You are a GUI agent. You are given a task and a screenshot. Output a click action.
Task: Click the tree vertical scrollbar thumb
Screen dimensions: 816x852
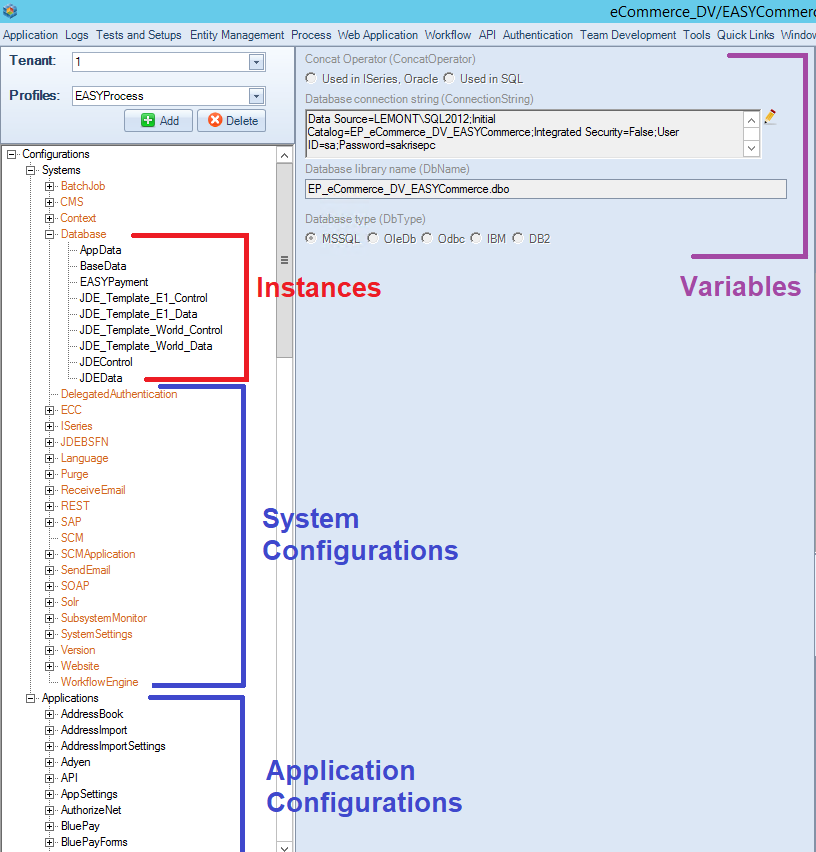[284, 260]
